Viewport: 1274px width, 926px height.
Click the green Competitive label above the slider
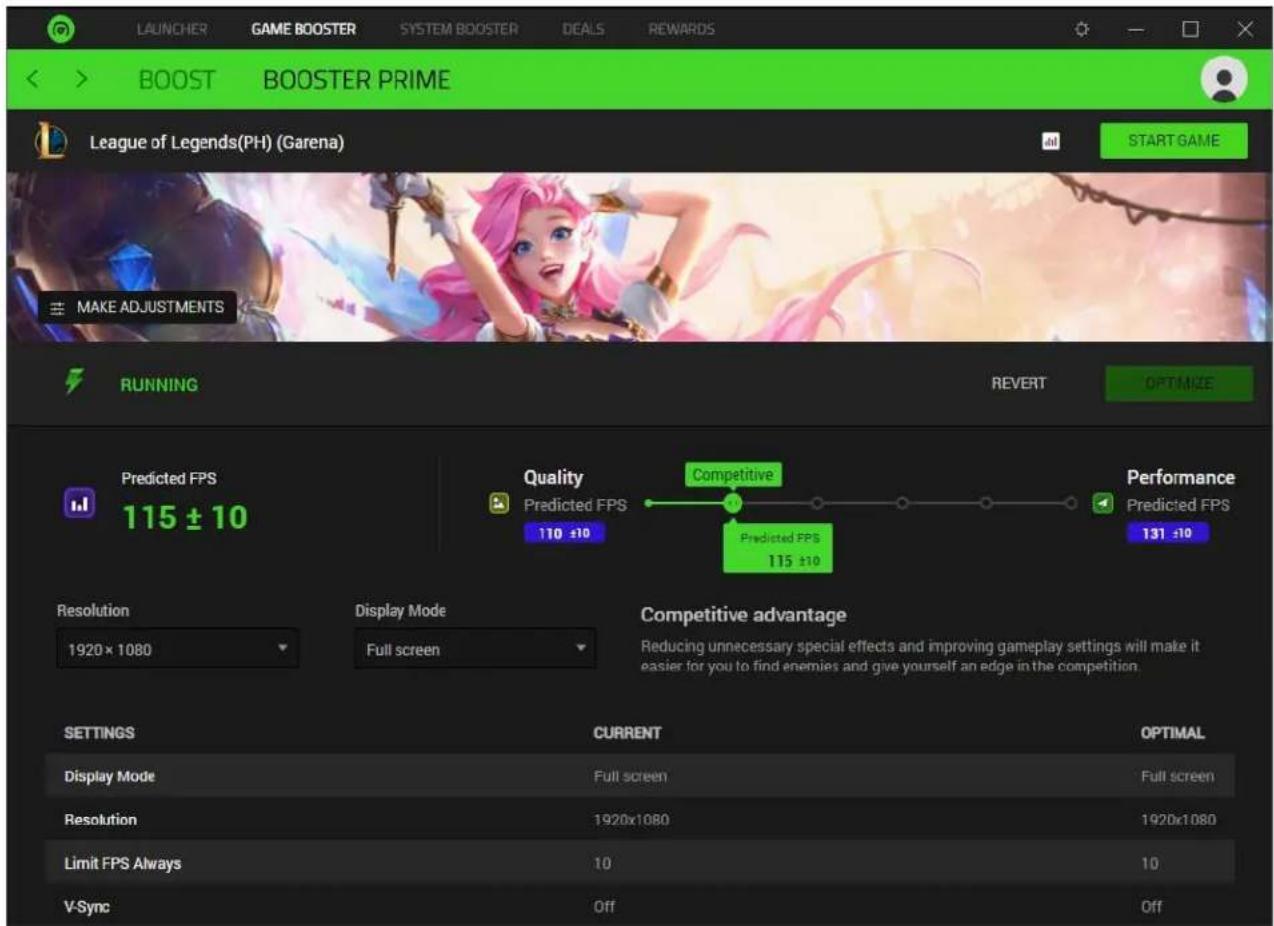[733, 475]
